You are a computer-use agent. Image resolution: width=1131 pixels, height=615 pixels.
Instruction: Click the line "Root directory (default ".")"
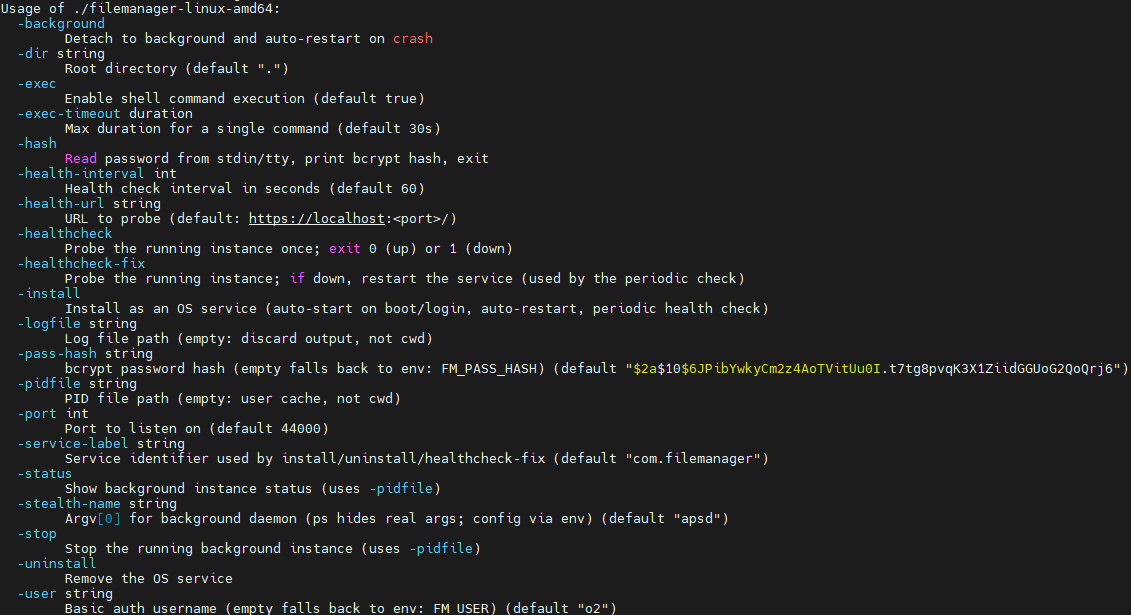click(x=177, y=68)
